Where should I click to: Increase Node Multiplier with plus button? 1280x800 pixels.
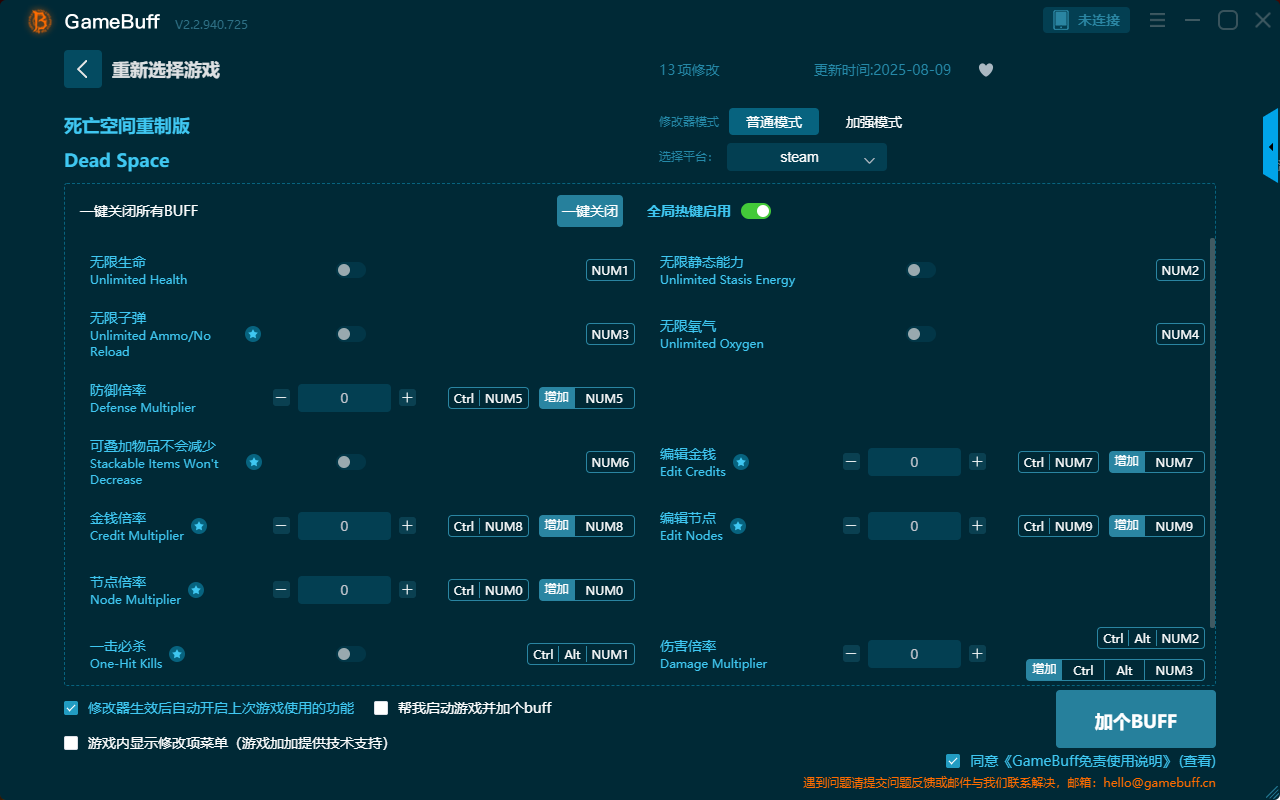click(407, 590)
